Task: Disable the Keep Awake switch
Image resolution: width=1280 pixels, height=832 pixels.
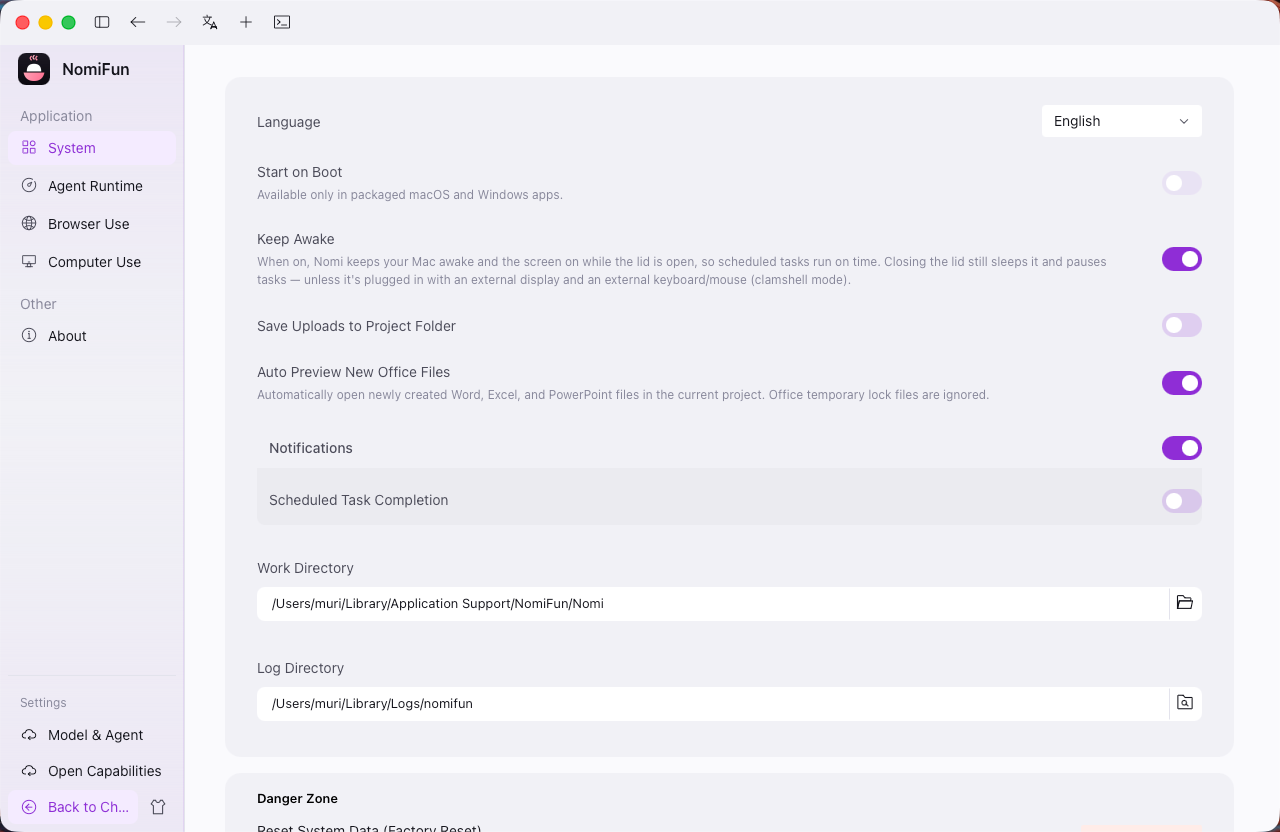Action: 1182,259
